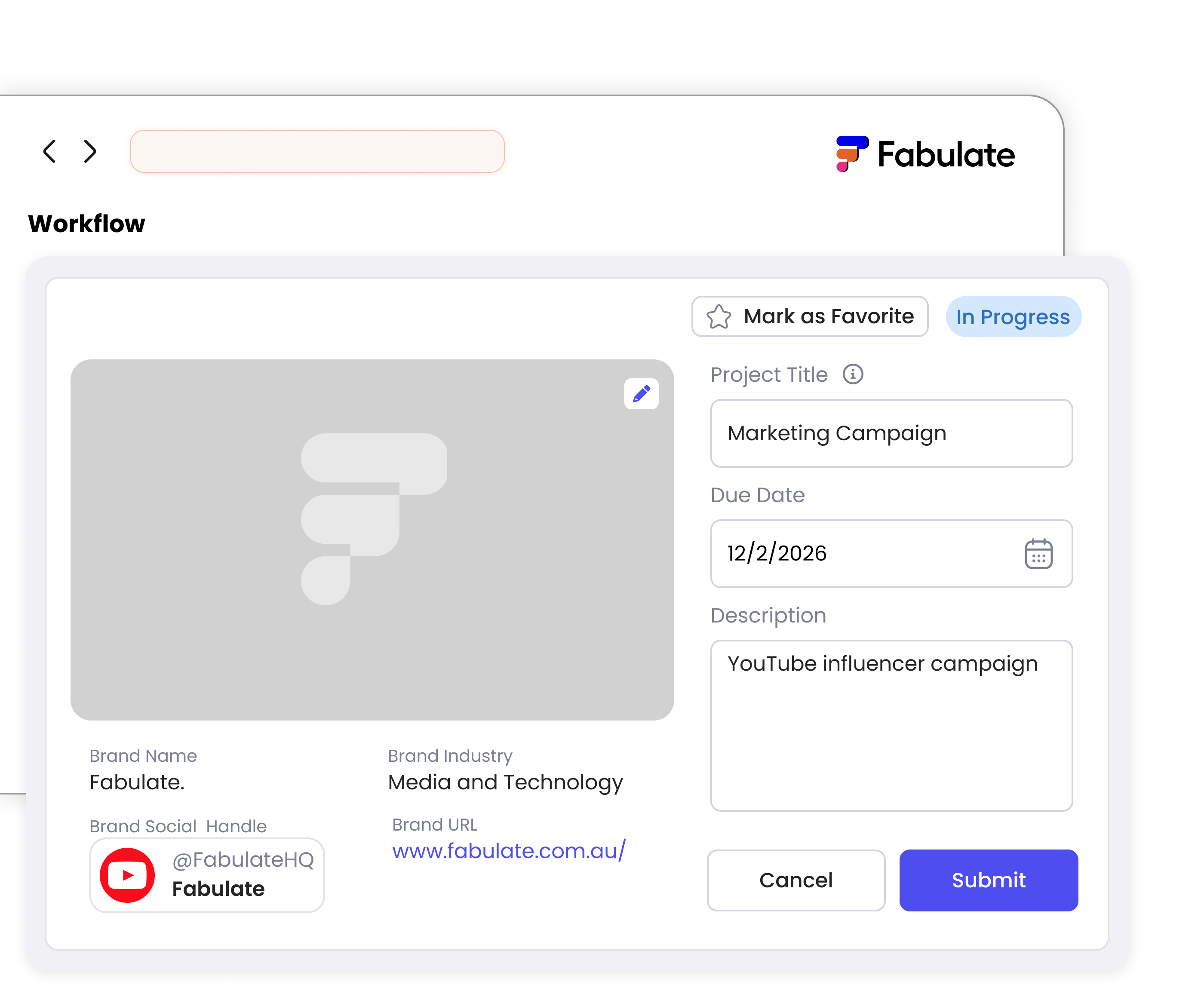Toggle Mark as Favorite
This screenshot has height=1006, width=1204.
tap(810, 316)
